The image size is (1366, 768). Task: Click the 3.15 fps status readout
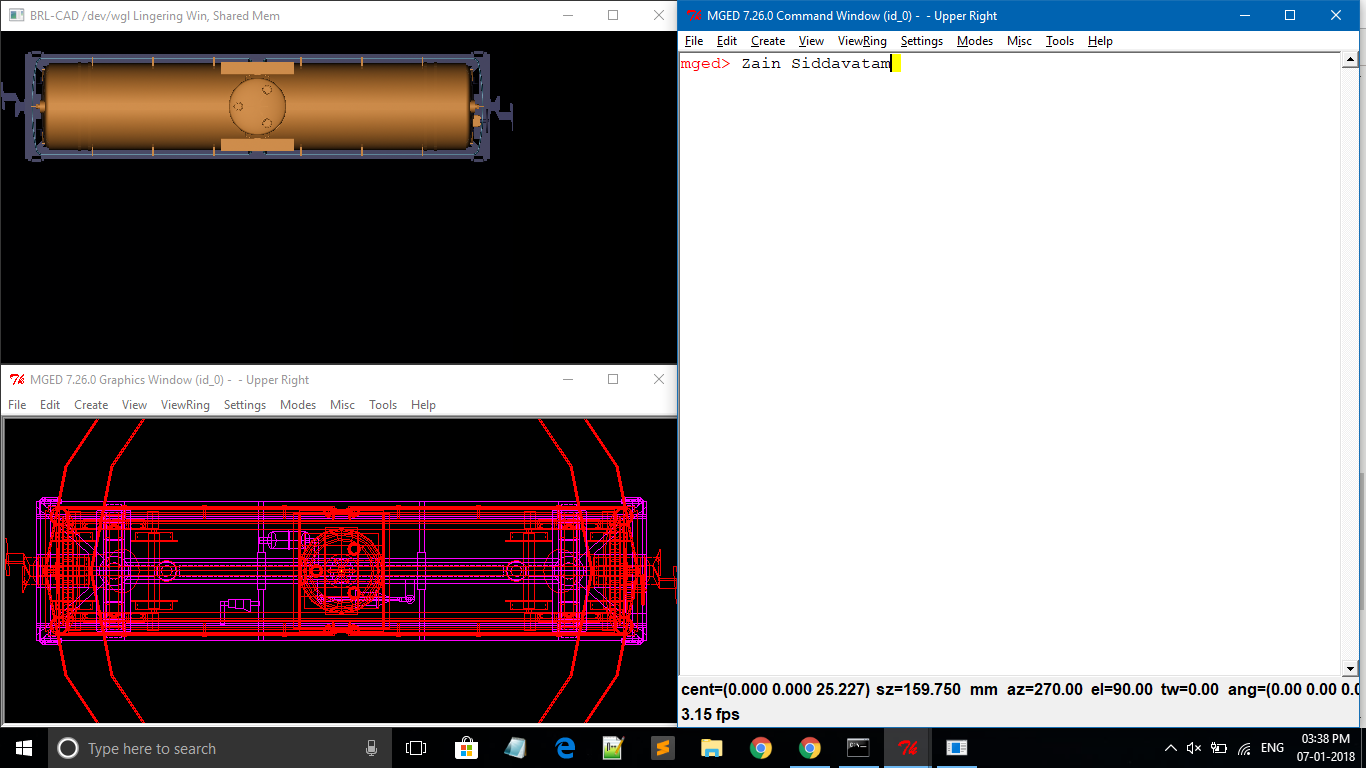tap(710, 714)
